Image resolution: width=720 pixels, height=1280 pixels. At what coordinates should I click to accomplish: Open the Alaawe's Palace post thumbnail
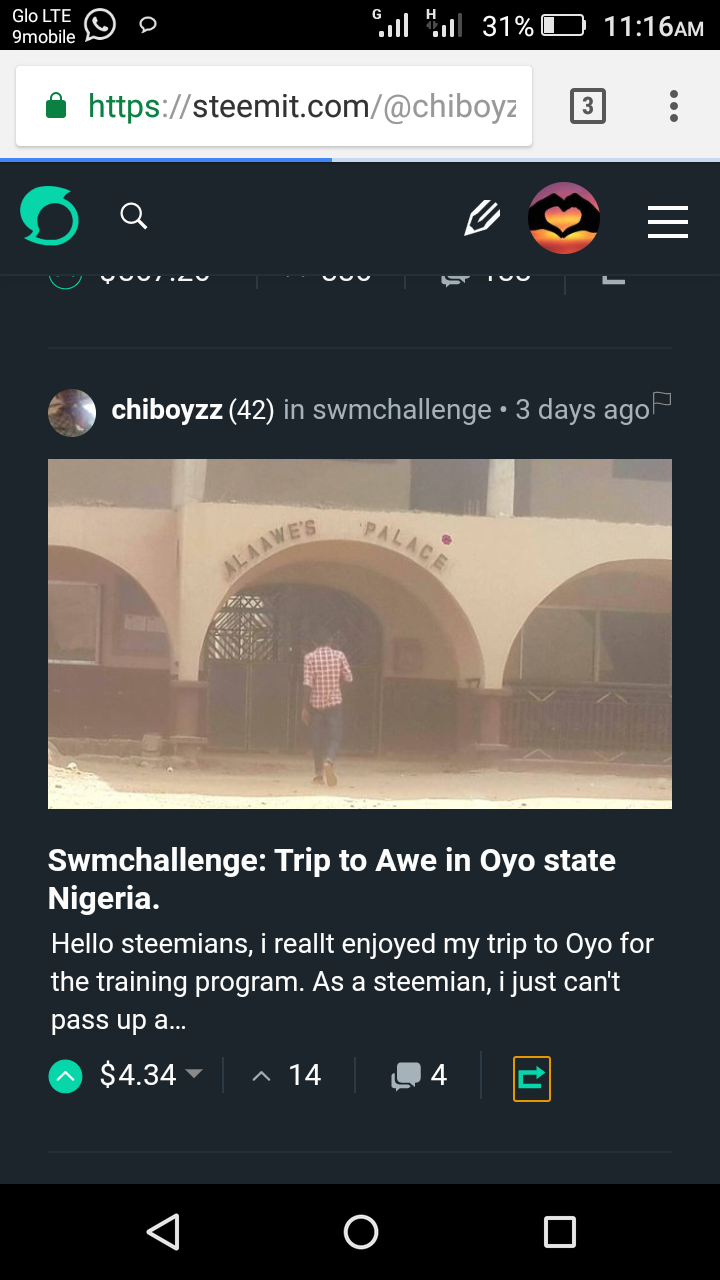360,633
